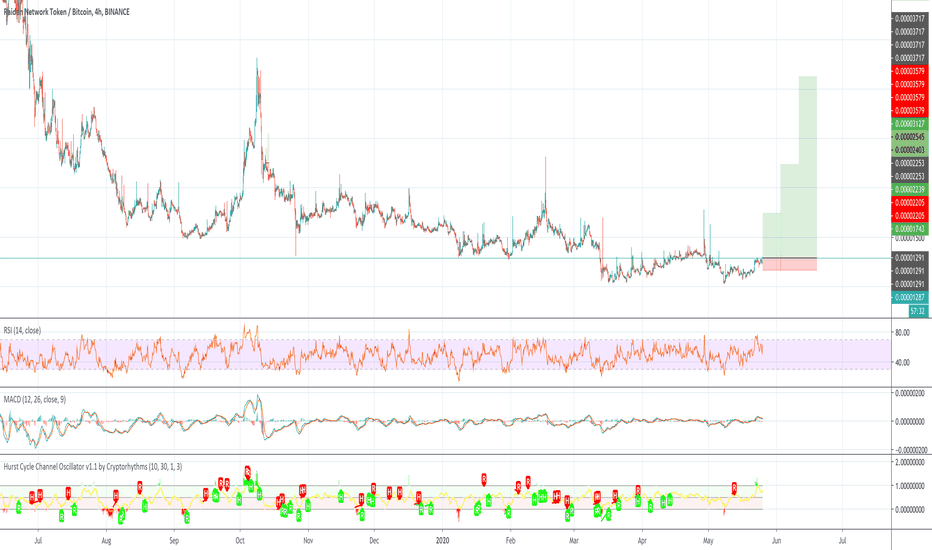932x550 pixels.
Task: Click the Oct label on time axis
Action: pyautogui.click(x=240, y=540)
